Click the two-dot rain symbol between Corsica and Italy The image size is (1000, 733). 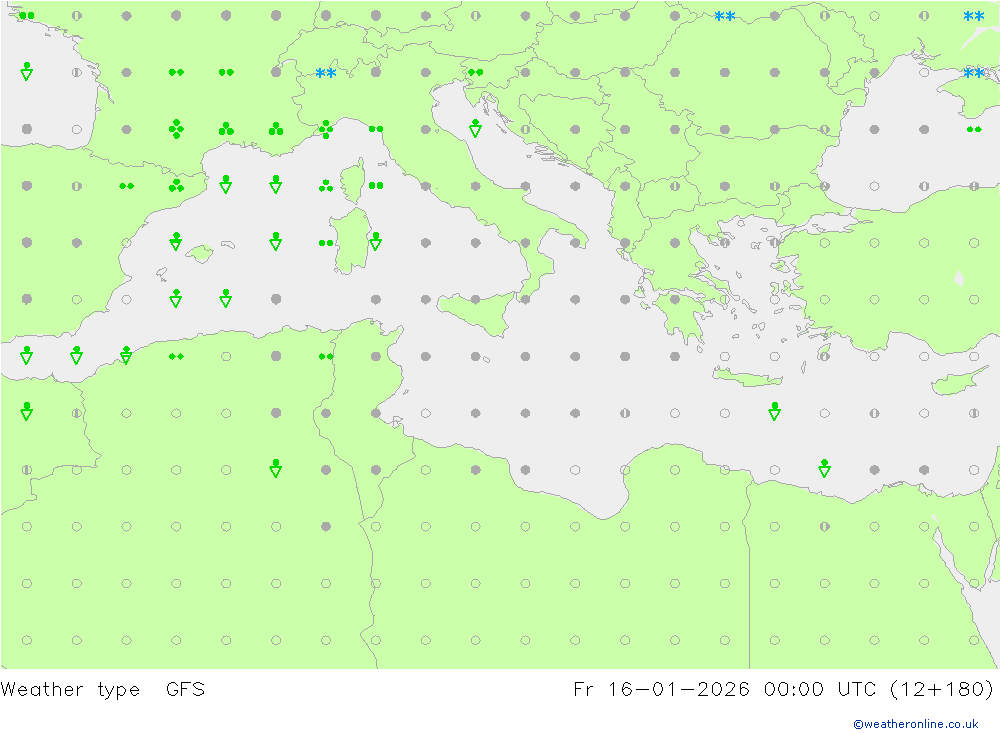[376, 186]
